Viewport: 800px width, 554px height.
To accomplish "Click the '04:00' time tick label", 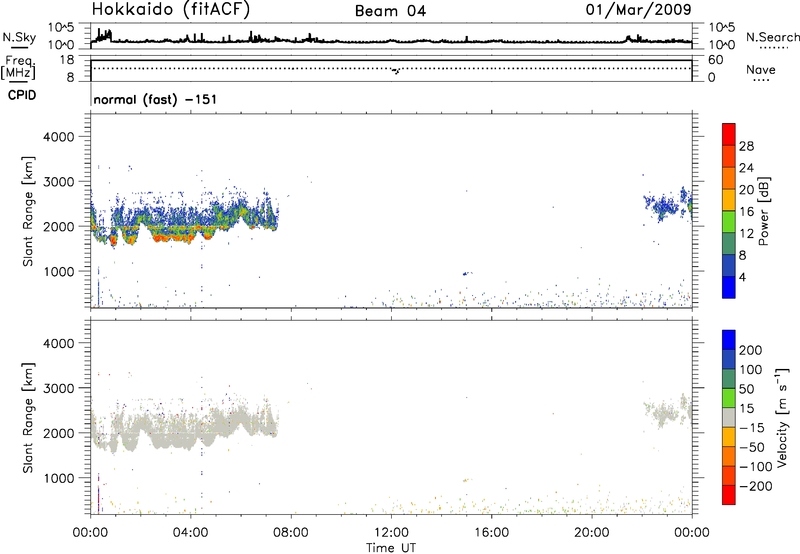I will (x=191, y=533).
